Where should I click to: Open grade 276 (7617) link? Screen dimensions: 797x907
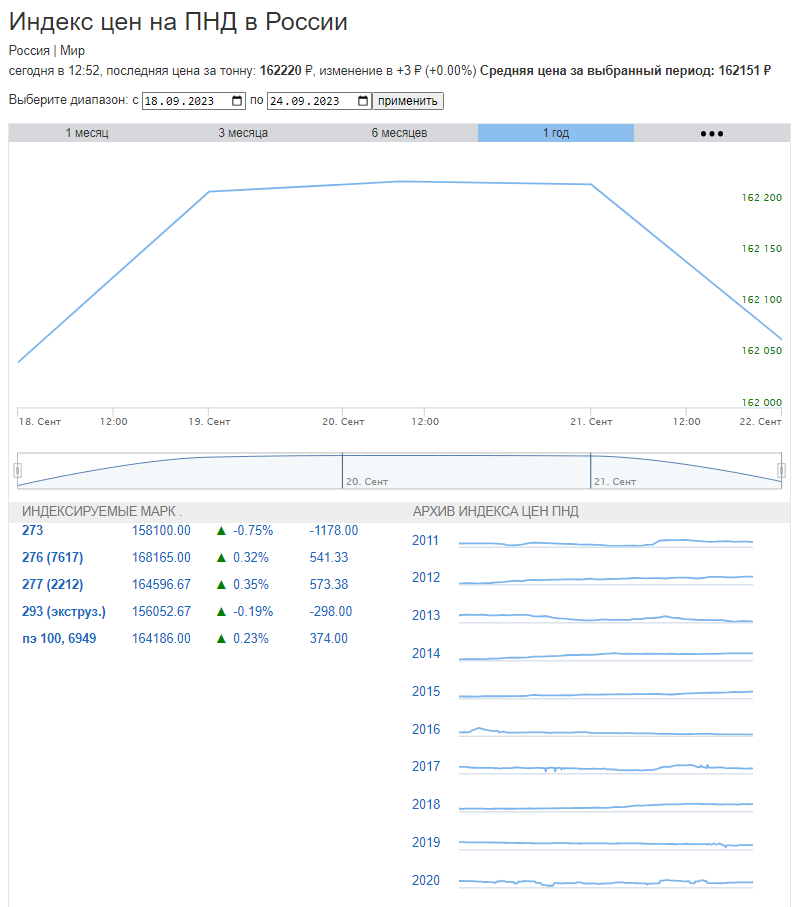(53, 558)
